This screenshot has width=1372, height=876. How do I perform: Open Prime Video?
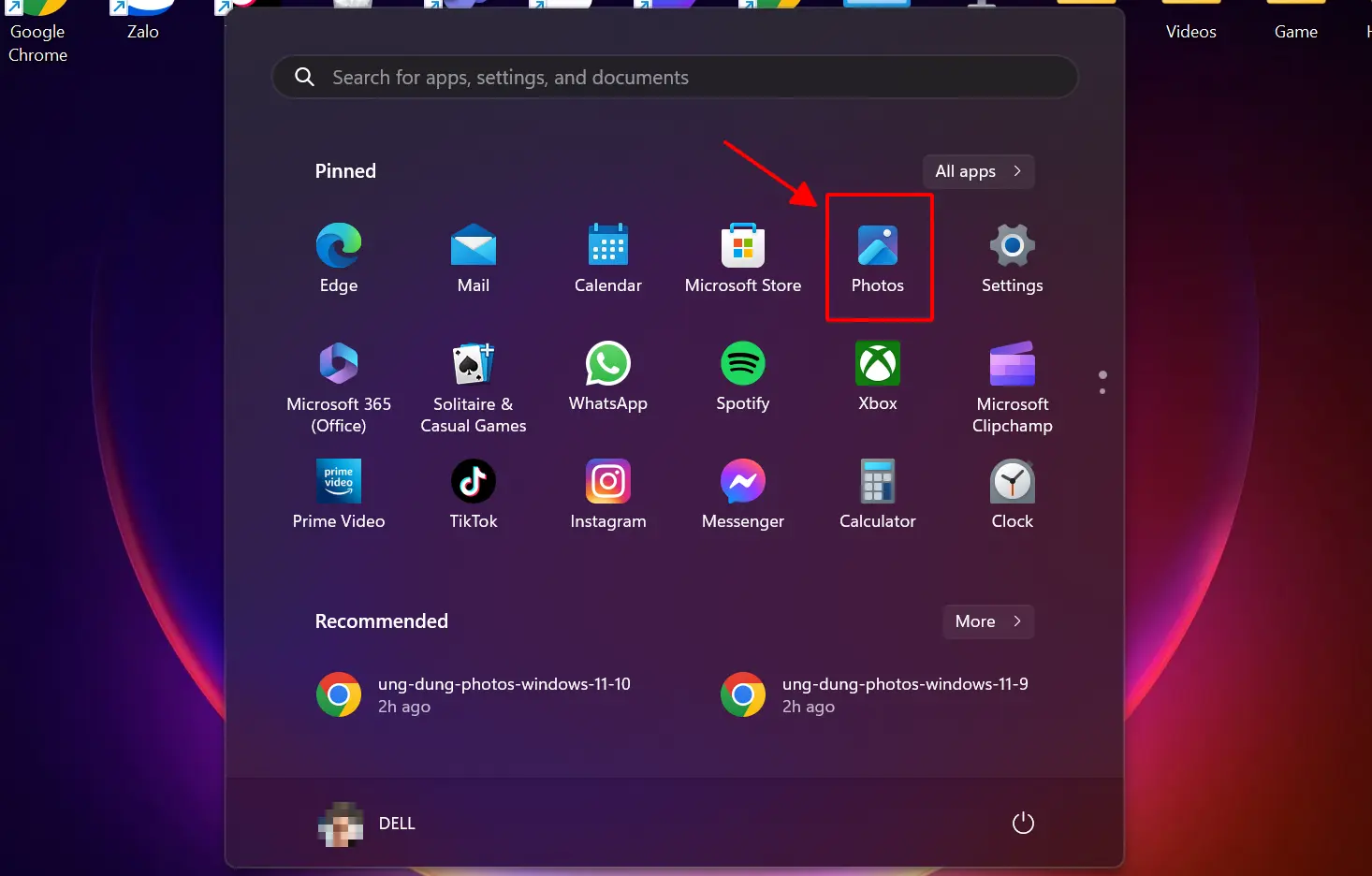(339, 496)
